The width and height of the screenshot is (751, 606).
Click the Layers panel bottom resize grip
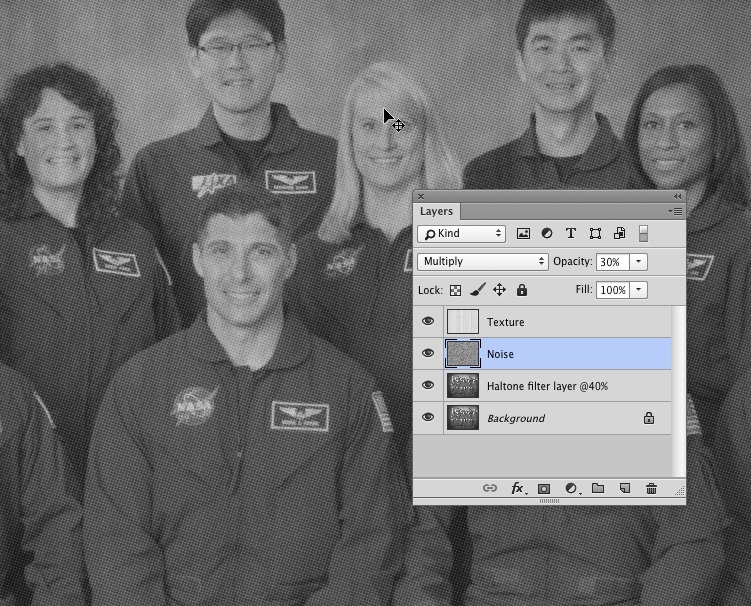549,501
